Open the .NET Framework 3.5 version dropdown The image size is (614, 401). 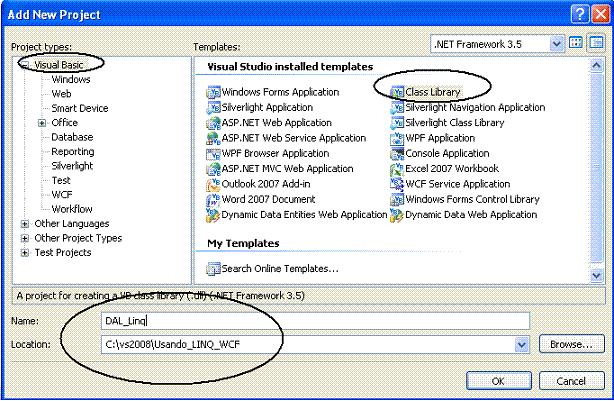(x=556, y=44)
